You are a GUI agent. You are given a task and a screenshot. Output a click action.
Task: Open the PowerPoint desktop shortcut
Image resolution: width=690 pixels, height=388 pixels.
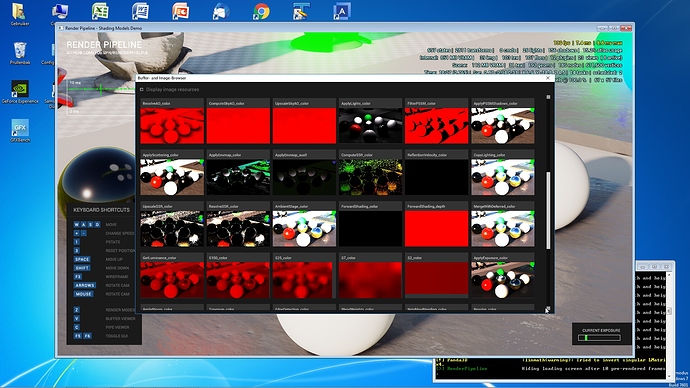[181, 11]
